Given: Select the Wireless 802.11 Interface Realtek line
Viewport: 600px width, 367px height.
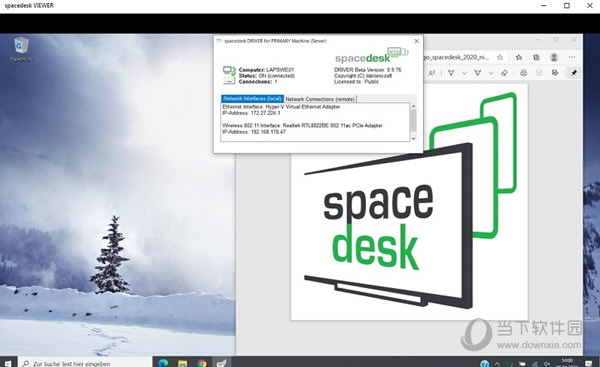Looking at the screenshot, I should (x=302, y=126).
